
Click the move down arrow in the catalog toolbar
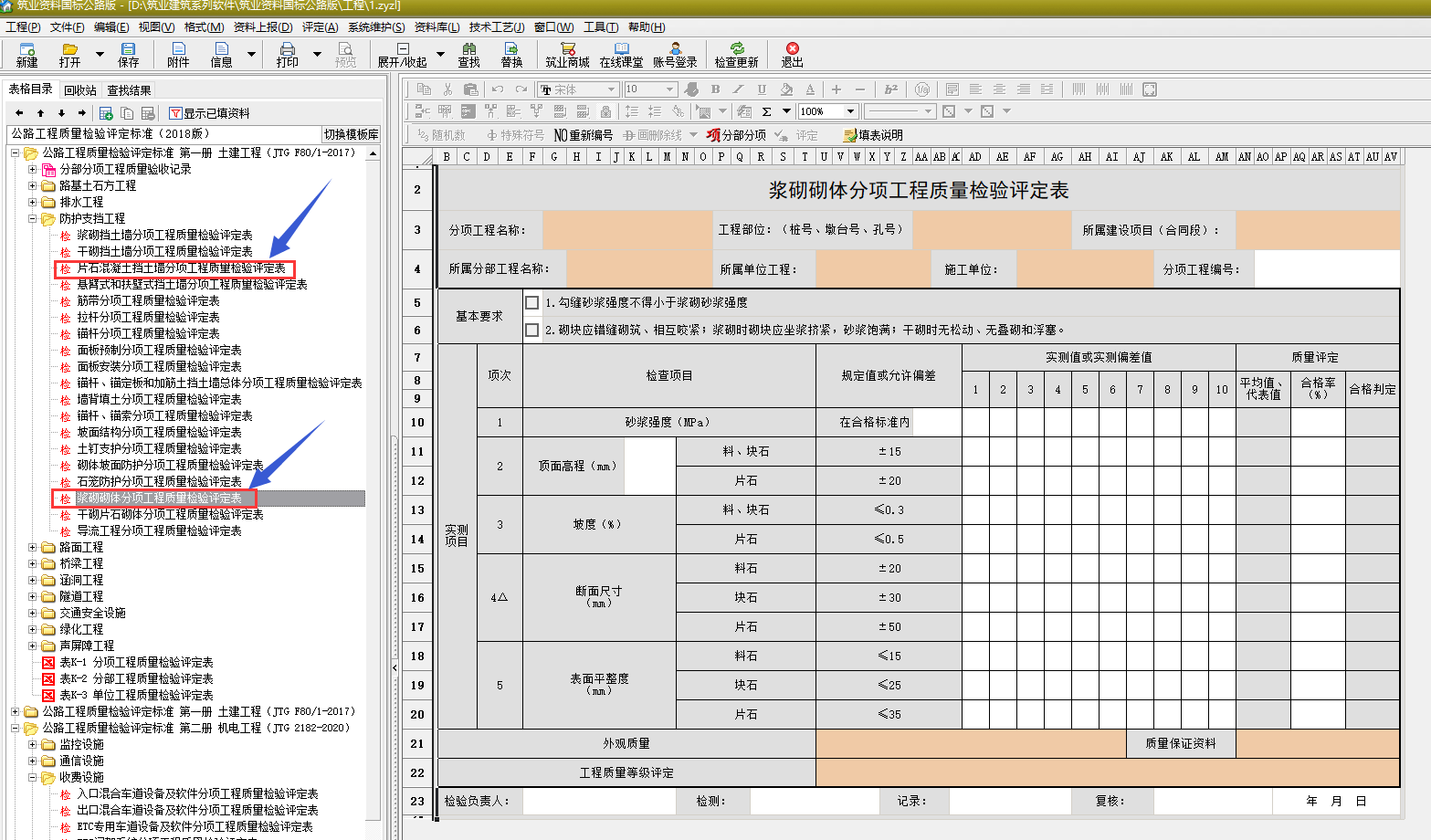(61, 113)
